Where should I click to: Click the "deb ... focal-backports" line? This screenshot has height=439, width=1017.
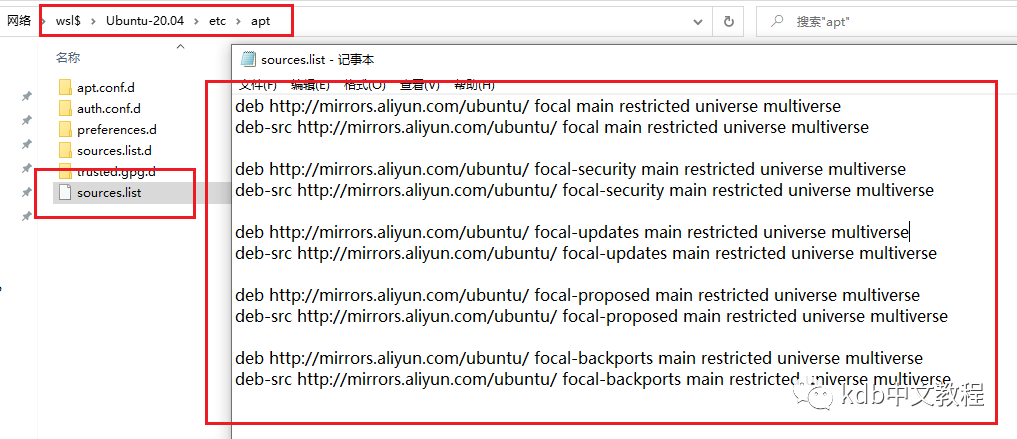579,359
